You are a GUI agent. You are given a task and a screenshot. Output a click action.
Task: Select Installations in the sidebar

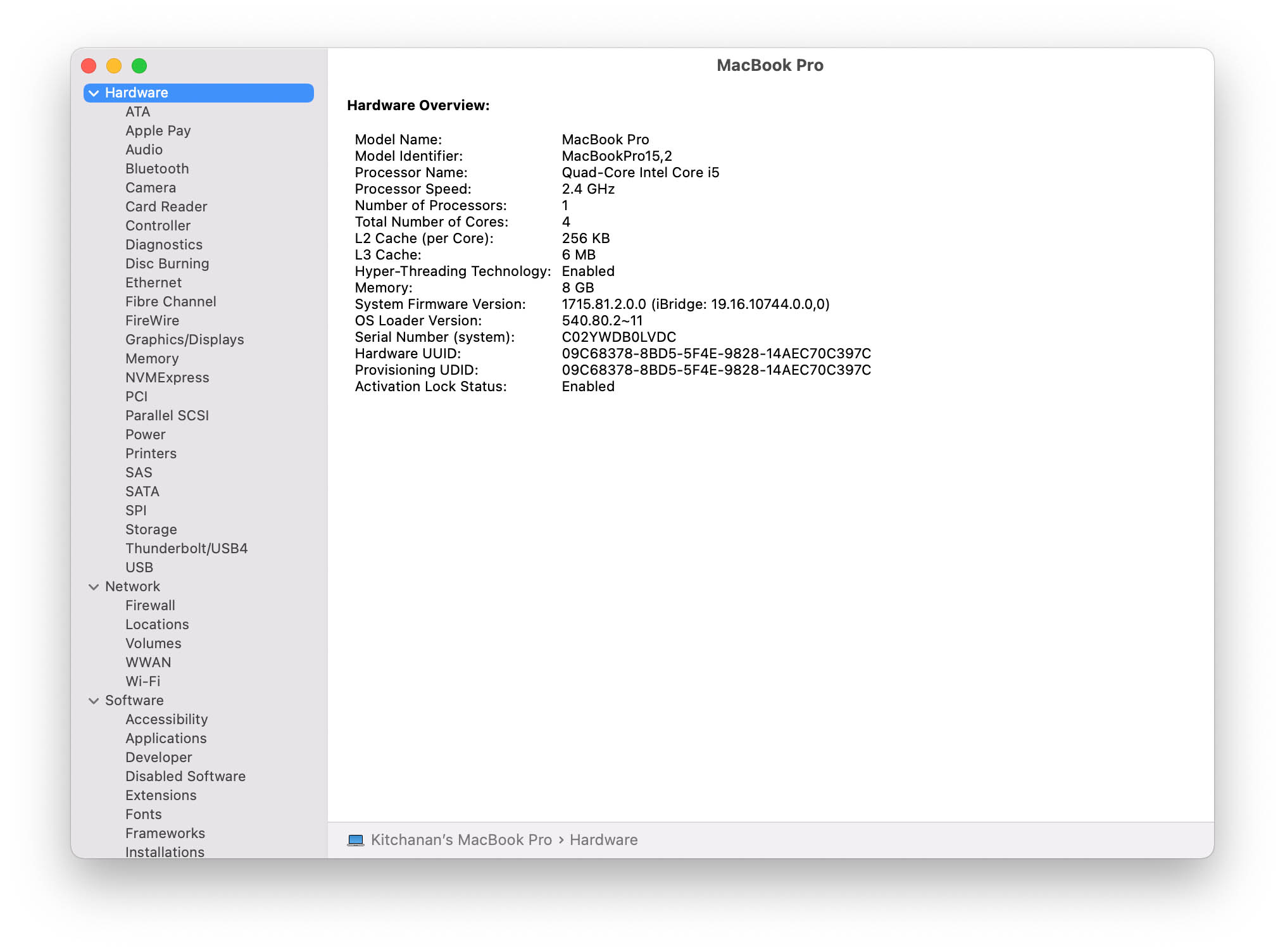pyautogui.click(x=165, y=852)
